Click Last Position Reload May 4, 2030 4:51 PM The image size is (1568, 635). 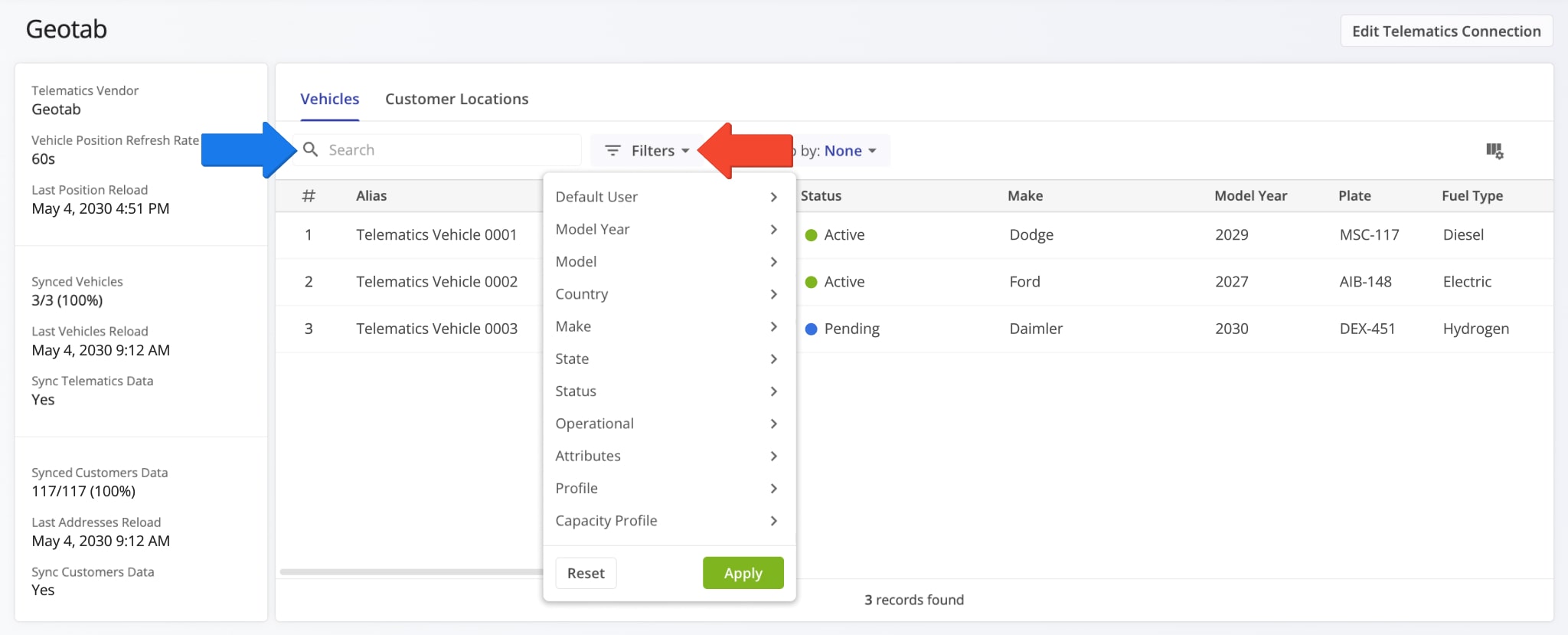point(100,208)
